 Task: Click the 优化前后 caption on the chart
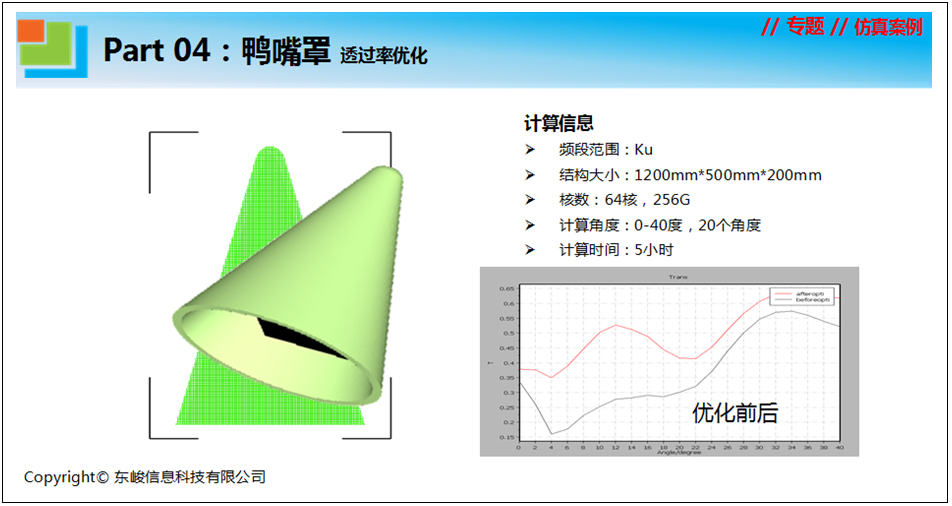[x=735, y=412]
